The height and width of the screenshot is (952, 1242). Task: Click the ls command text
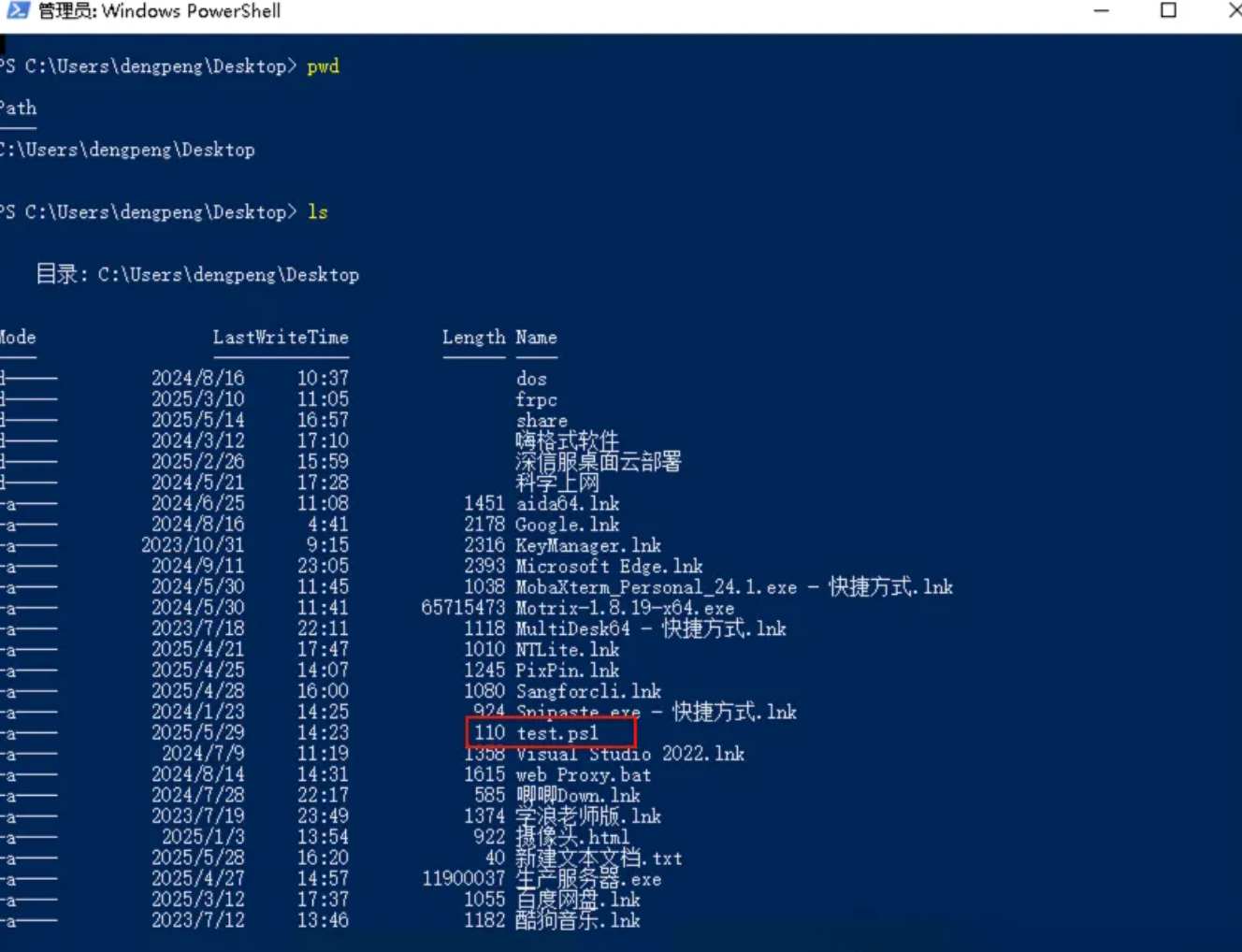click(318, 212)
